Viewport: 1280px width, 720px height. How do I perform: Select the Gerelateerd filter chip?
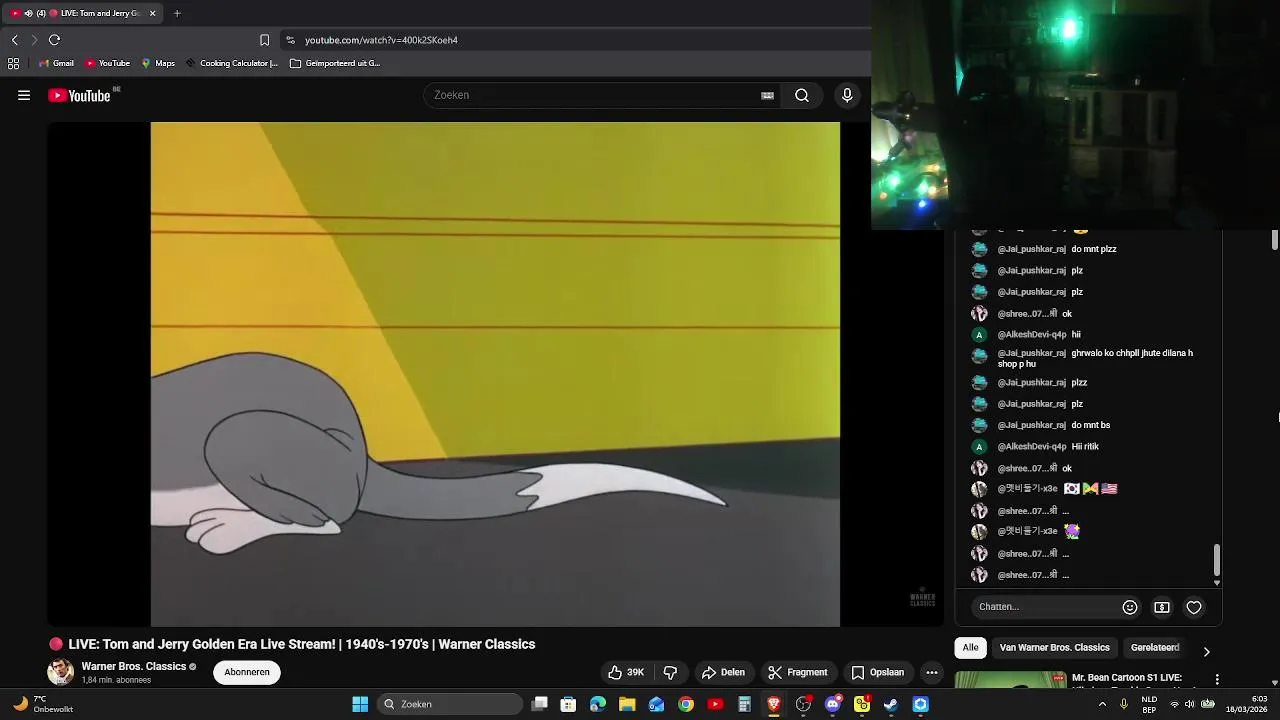(x=1155, y=648)
